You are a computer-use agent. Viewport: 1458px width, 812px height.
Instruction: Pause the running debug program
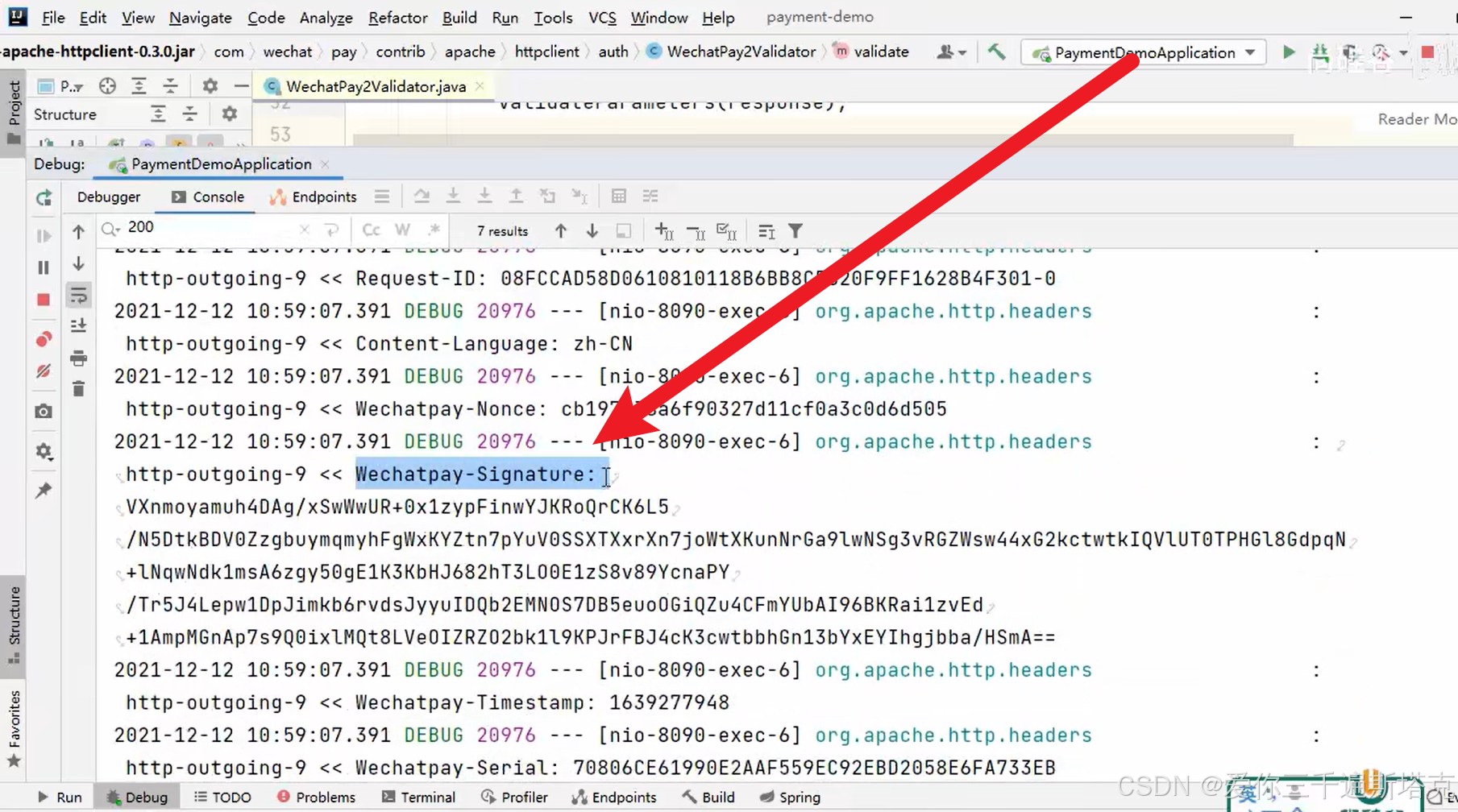tap(44, 267)
